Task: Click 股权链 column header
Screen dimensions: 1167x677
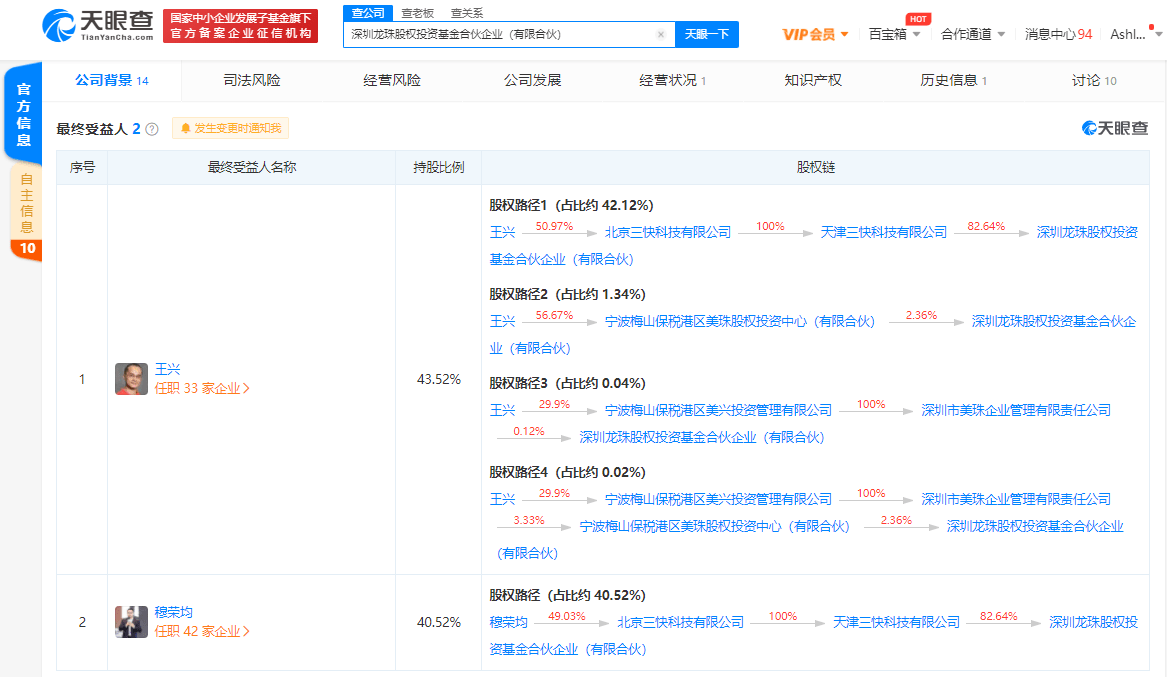Action: (x=816, y=167)
